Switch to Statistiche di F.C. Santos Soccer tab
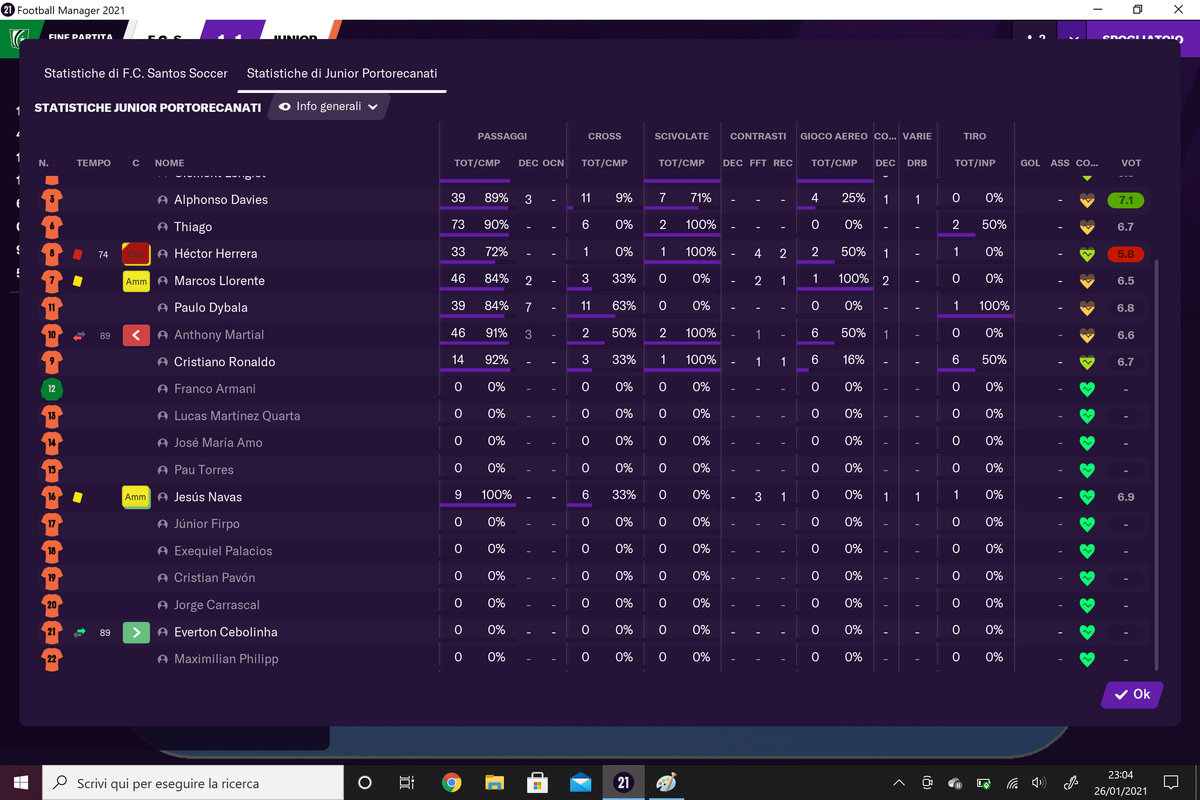Screen dimensions: 1200x800 (x=136, y=73)
